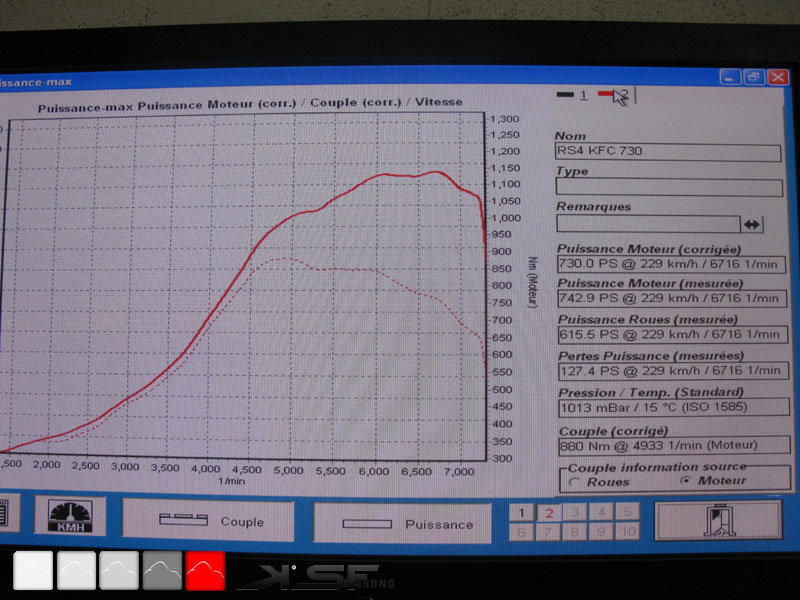Select the Roues radio button
This screenshot has width=800, height=600.
coord(574,482)
